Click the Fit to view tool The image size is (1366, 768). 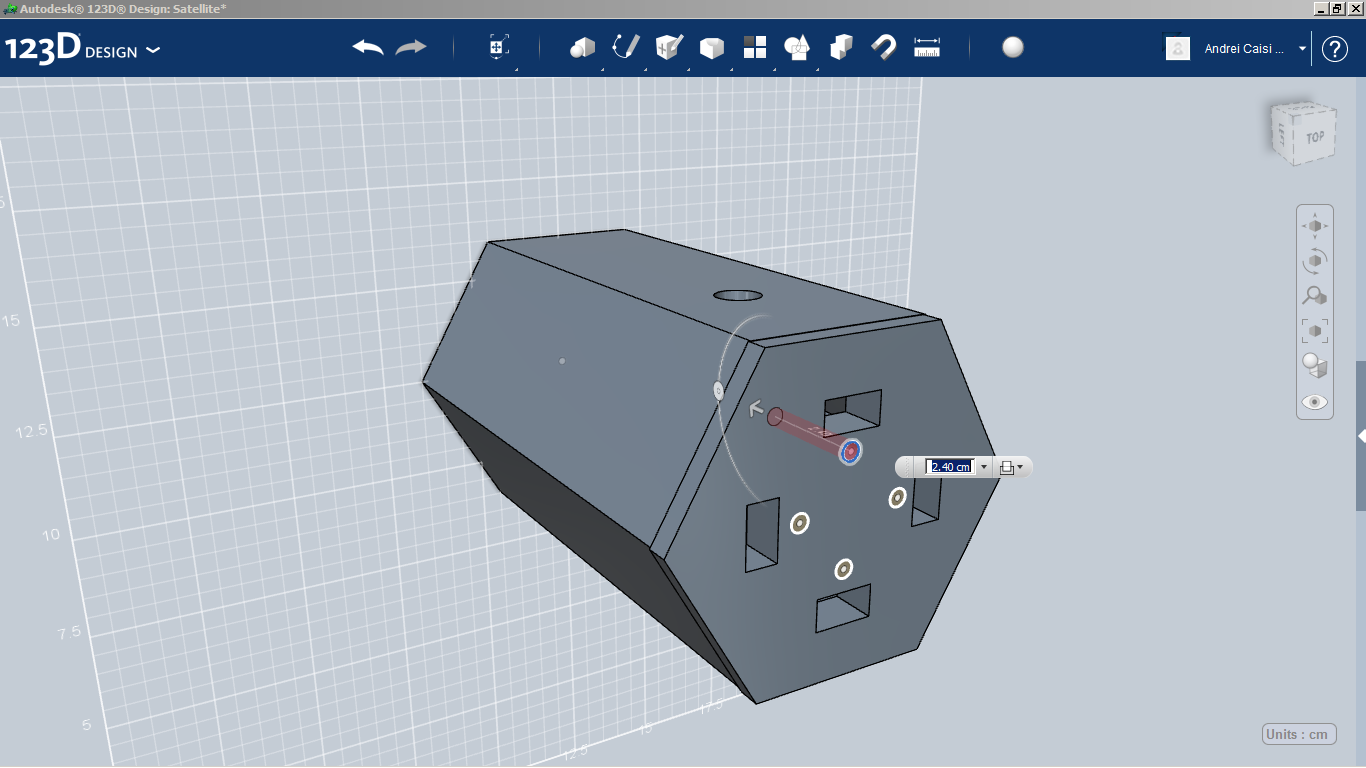[1315, 330]
